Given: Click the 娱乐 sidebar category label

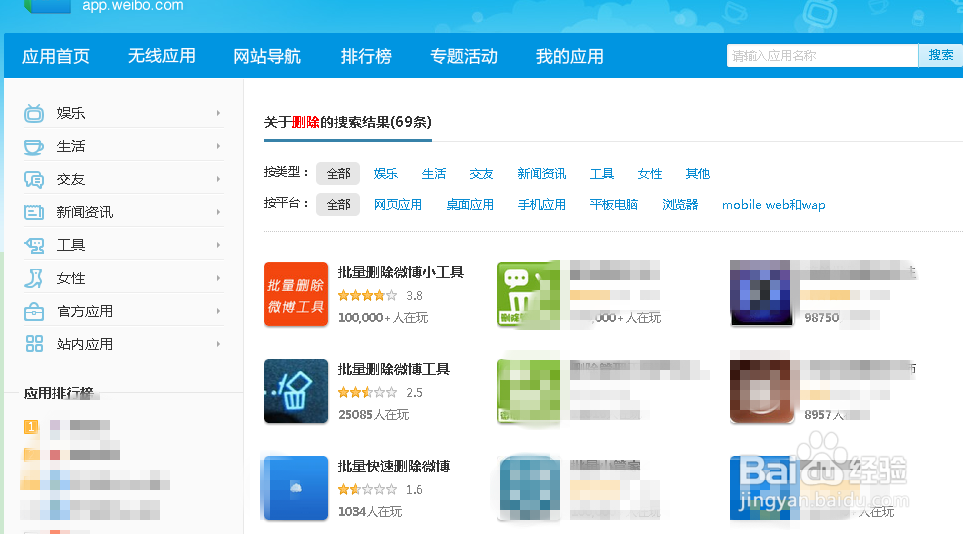Looking at the screenshot, I should pyautogui.click(x=71, y=113).
